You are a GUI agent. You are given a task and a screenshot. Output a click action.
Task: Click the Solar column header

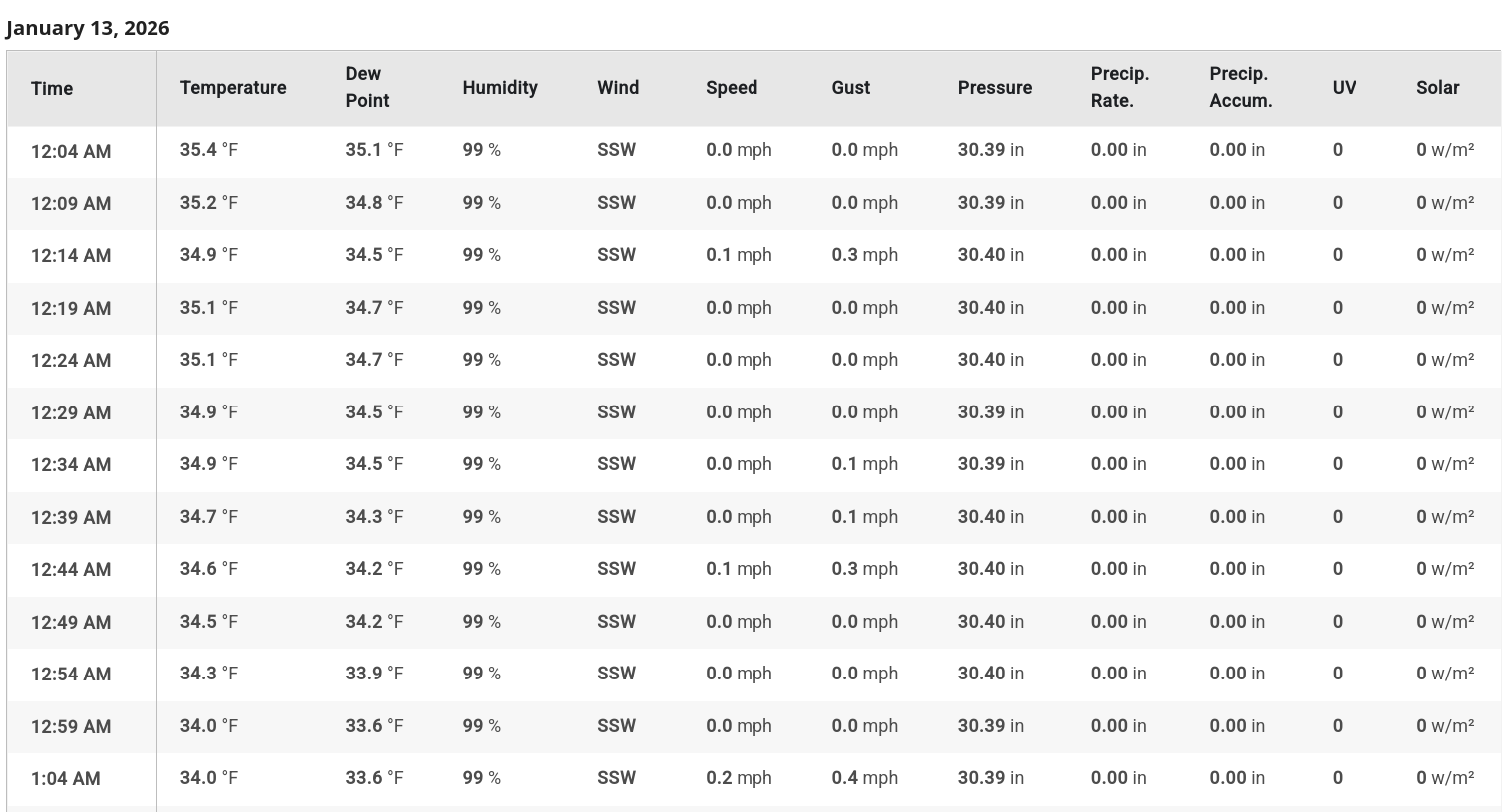coord(1437,88)
